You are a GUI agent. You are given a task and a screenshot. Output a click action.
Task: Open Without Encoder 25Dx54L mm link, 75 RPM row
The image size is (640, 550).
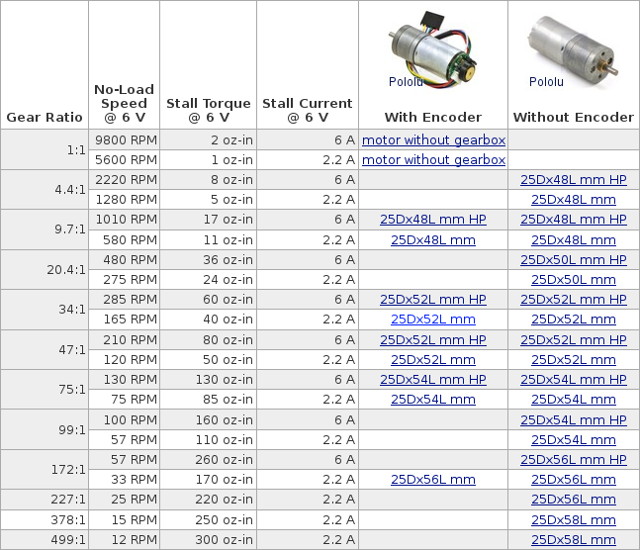[x=573, y=399]
